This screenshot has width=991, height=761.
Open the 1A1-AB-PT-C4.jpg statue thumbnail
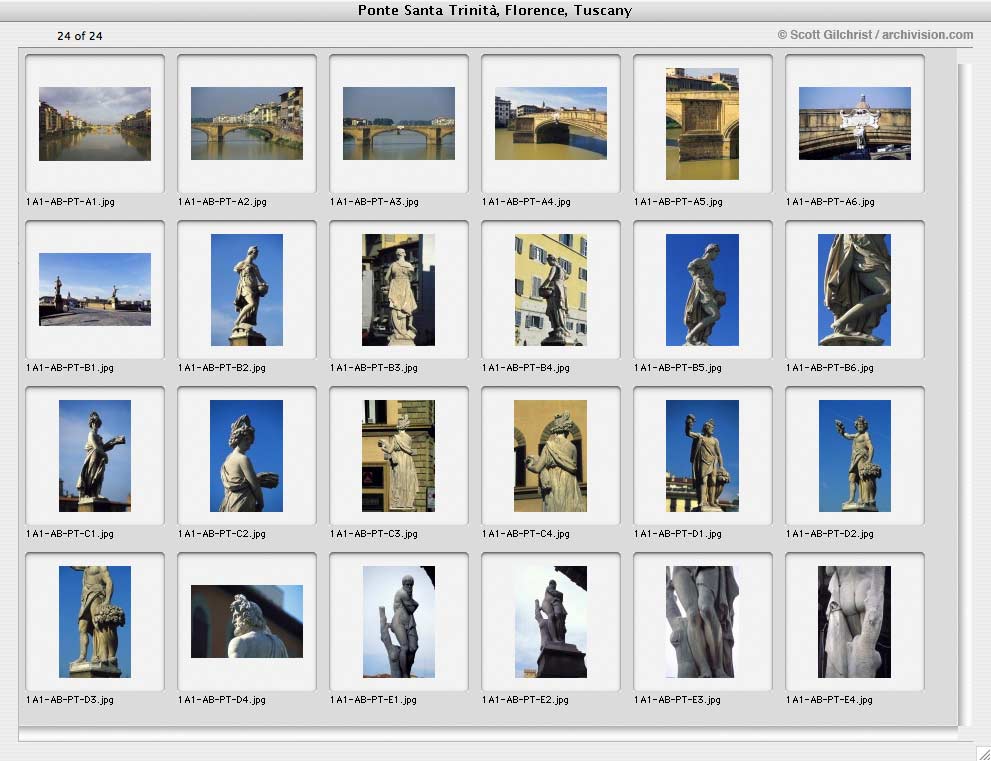550,456
